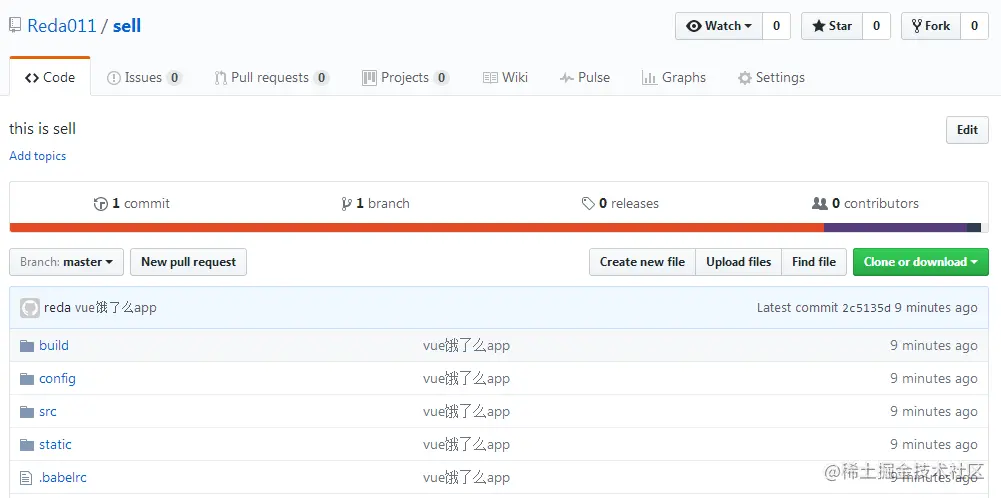
Task: Open commit message in the src row
Action: pos(466,412)
